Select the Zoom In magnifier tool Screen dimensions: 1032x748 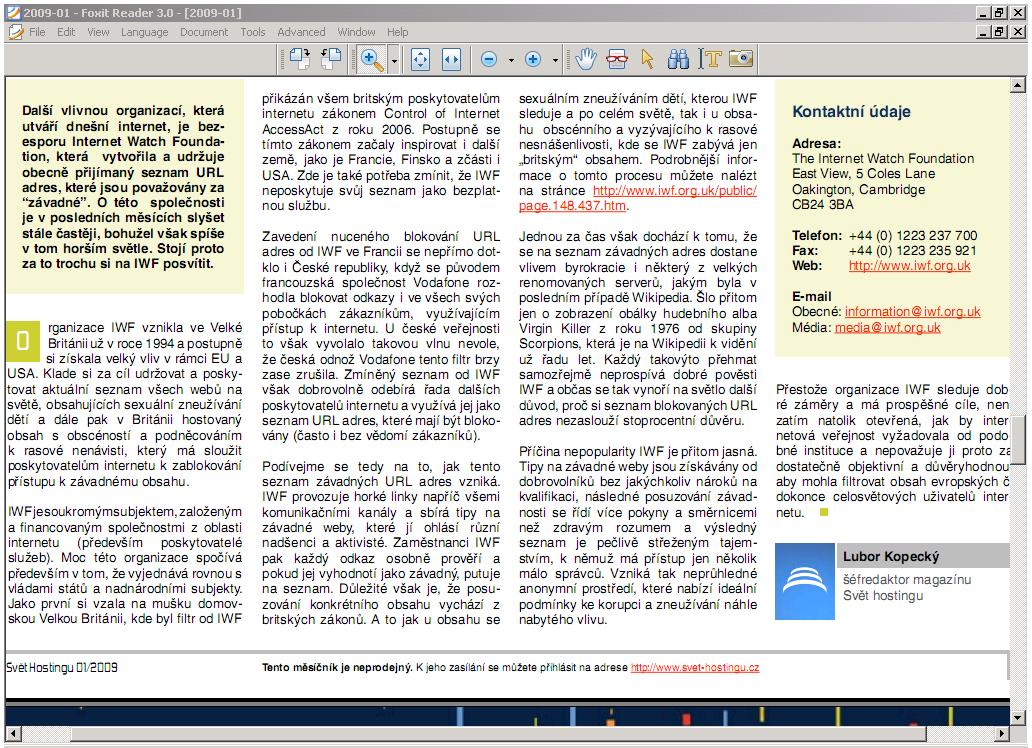tap(372, 59)
